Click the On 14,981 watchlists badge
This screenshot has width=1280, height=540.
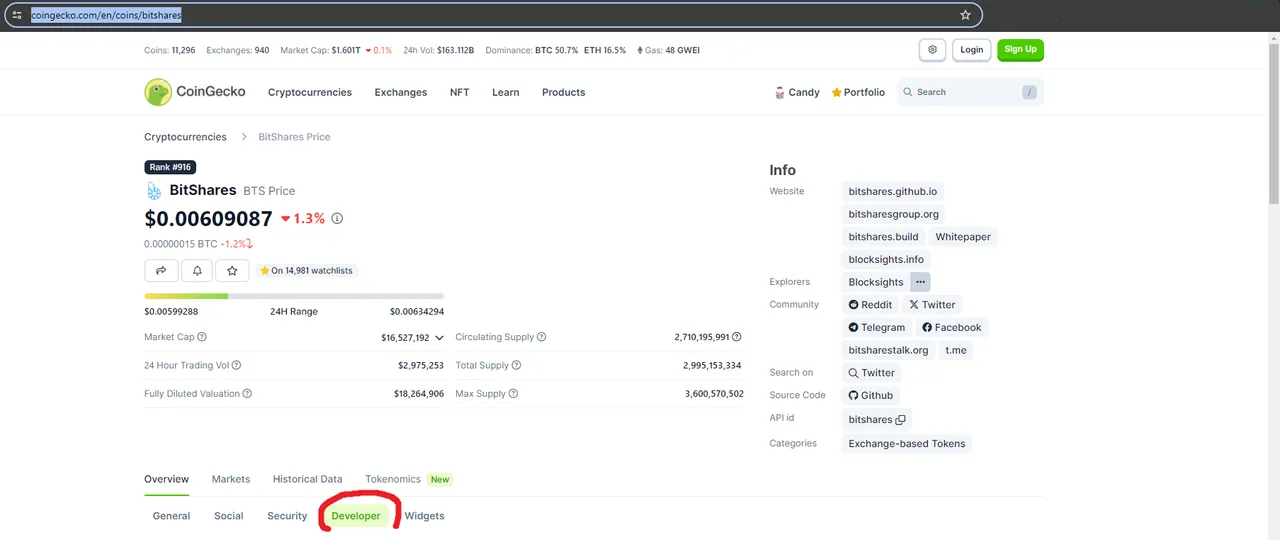click(306, 270)
